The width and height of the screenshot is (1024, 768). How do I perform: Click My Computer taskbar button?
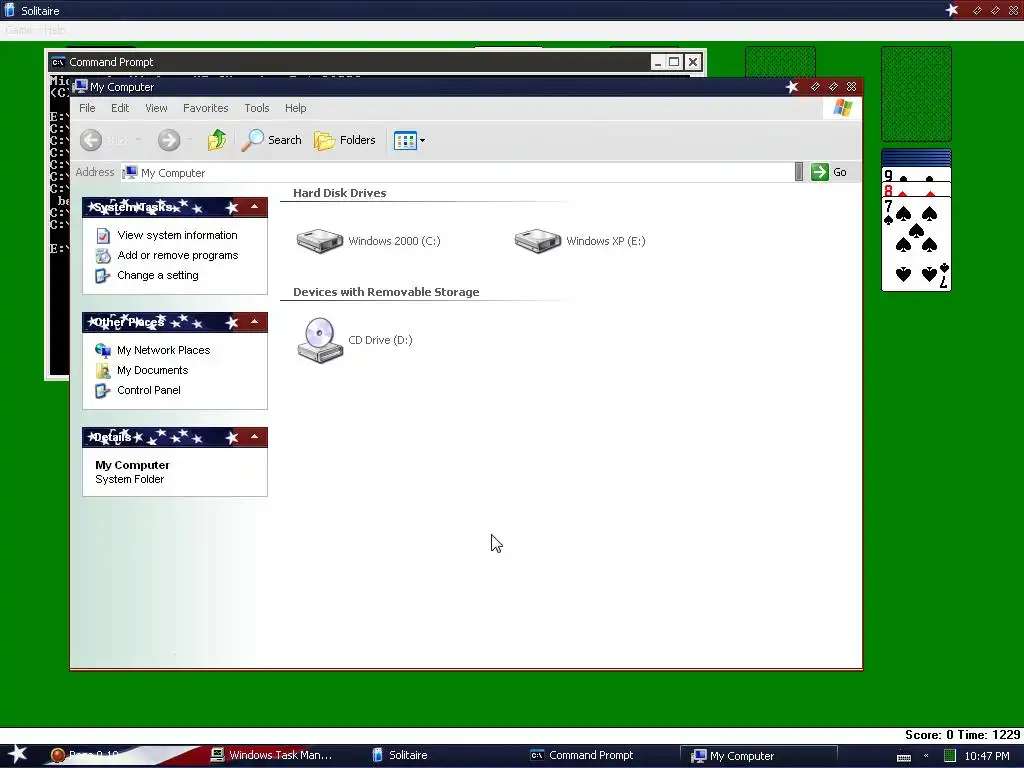759,756
